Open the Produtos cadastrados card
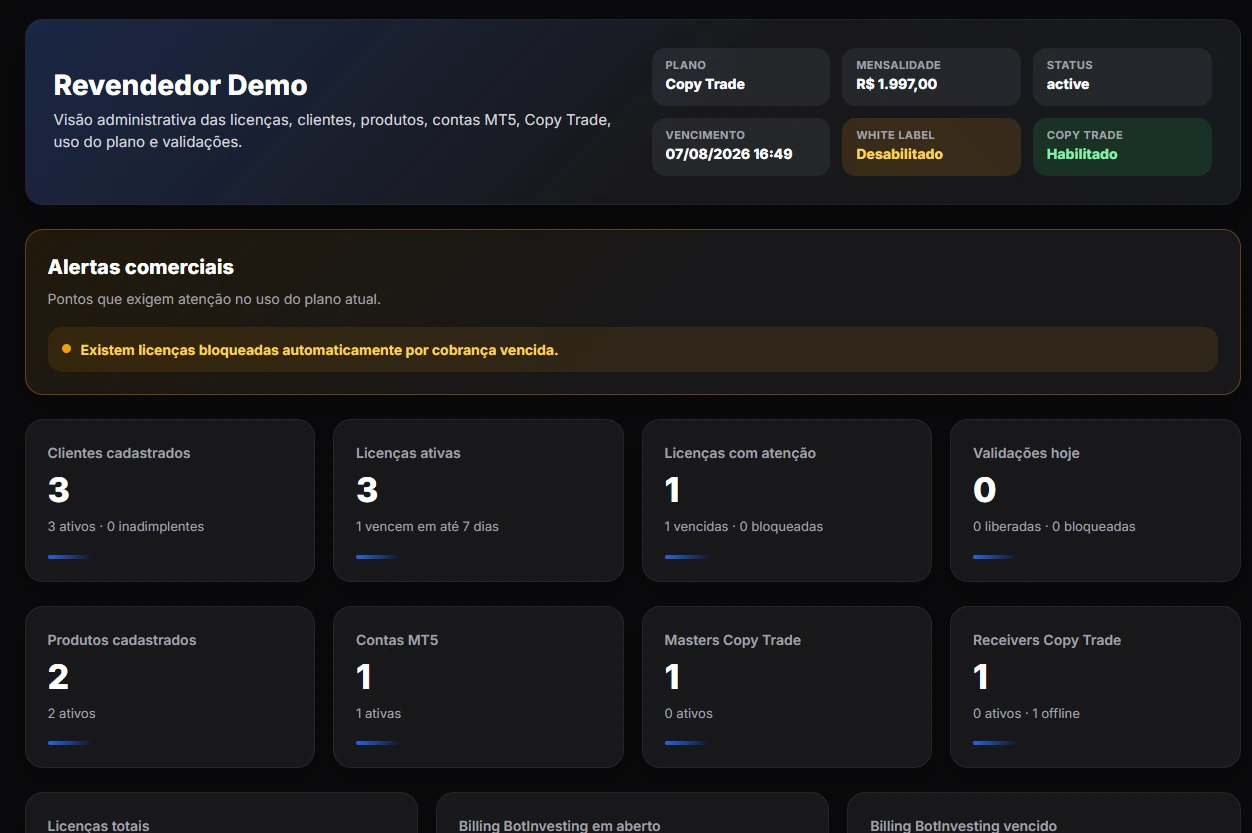Image resolution: width=1252 pixels, height=833 pixels. pyautogui.click(x=170, y=687)
